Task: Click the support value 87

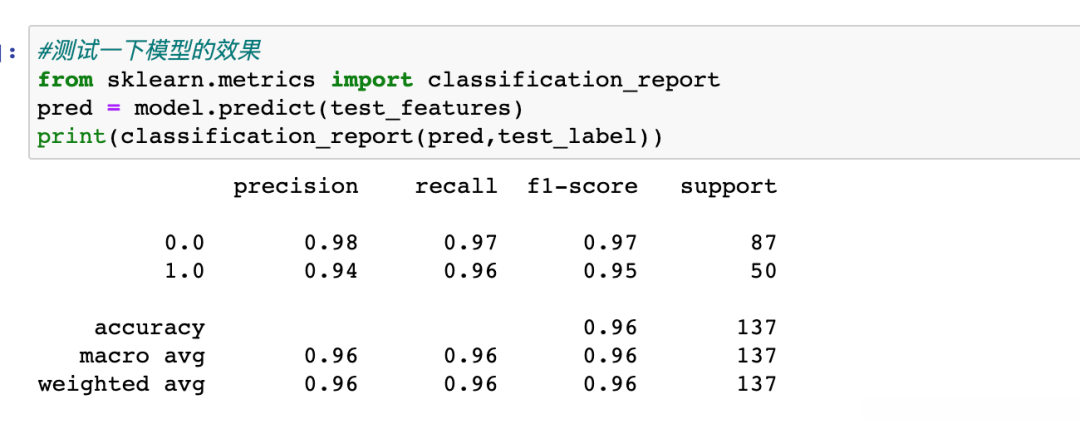Action: [763, 243]
